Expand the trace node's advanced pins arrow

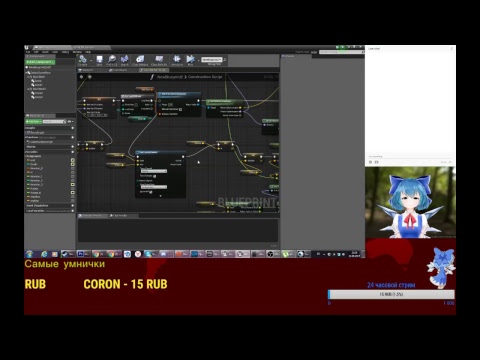(161, 196)
